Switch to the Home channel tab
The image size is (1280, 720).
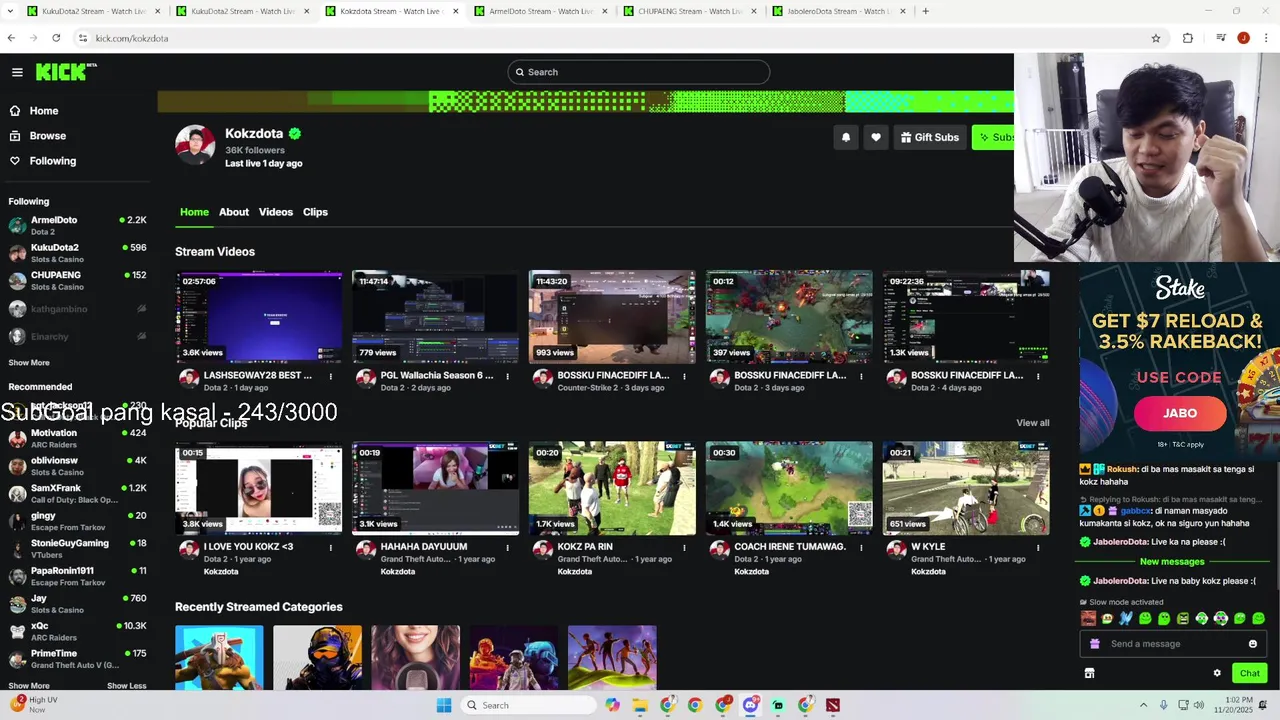pyautogui.click(x=194, y=212)
